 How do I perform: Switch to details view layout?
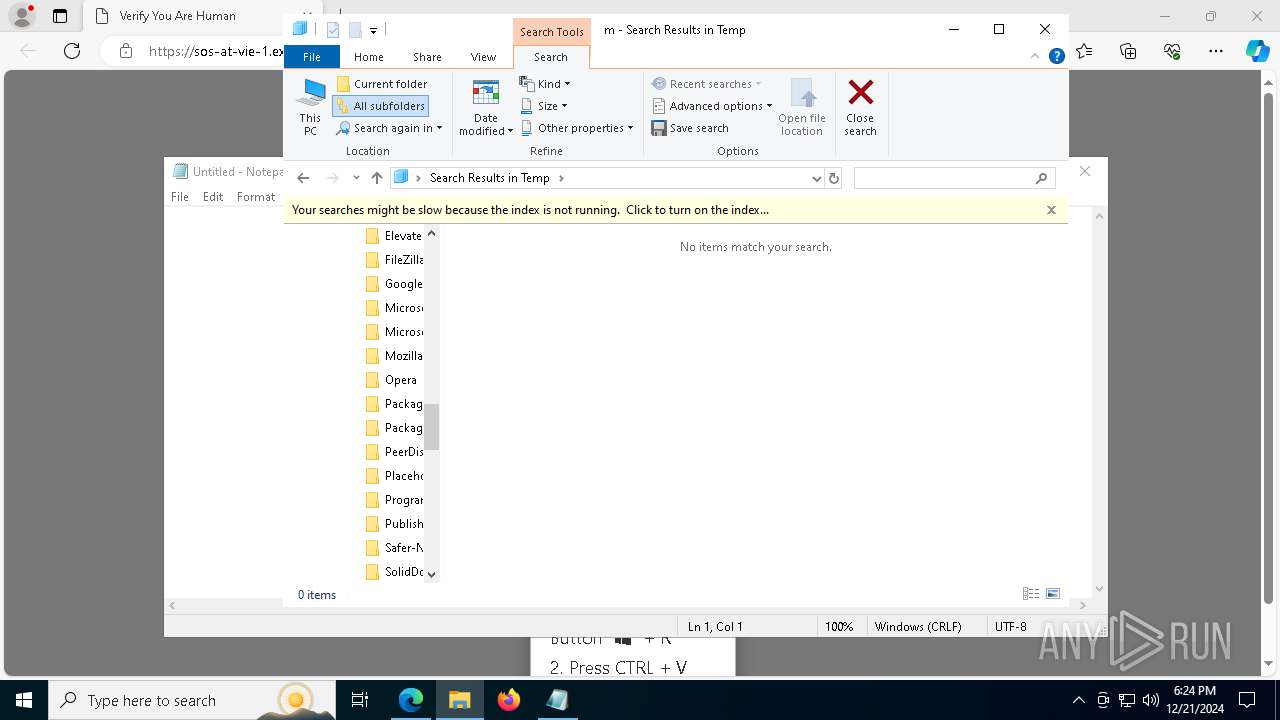1031,594
